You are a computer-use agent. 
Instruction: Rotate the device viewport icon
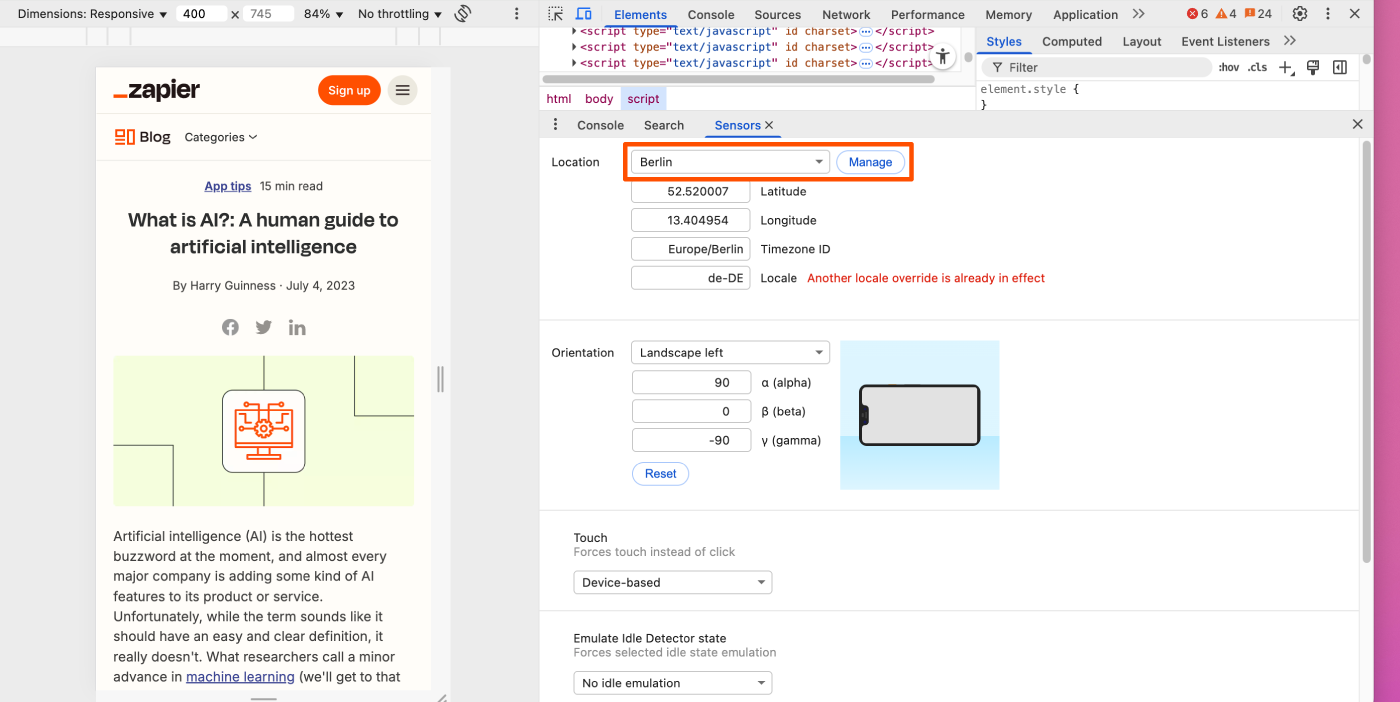pos(462,14)
